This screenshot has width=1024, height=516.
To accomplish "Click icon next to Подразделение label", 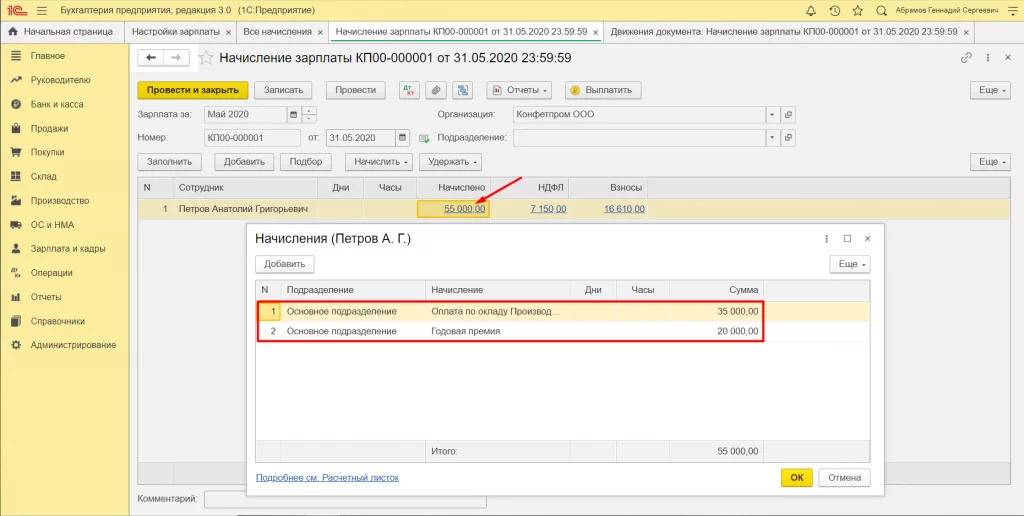I will [424, 138].
